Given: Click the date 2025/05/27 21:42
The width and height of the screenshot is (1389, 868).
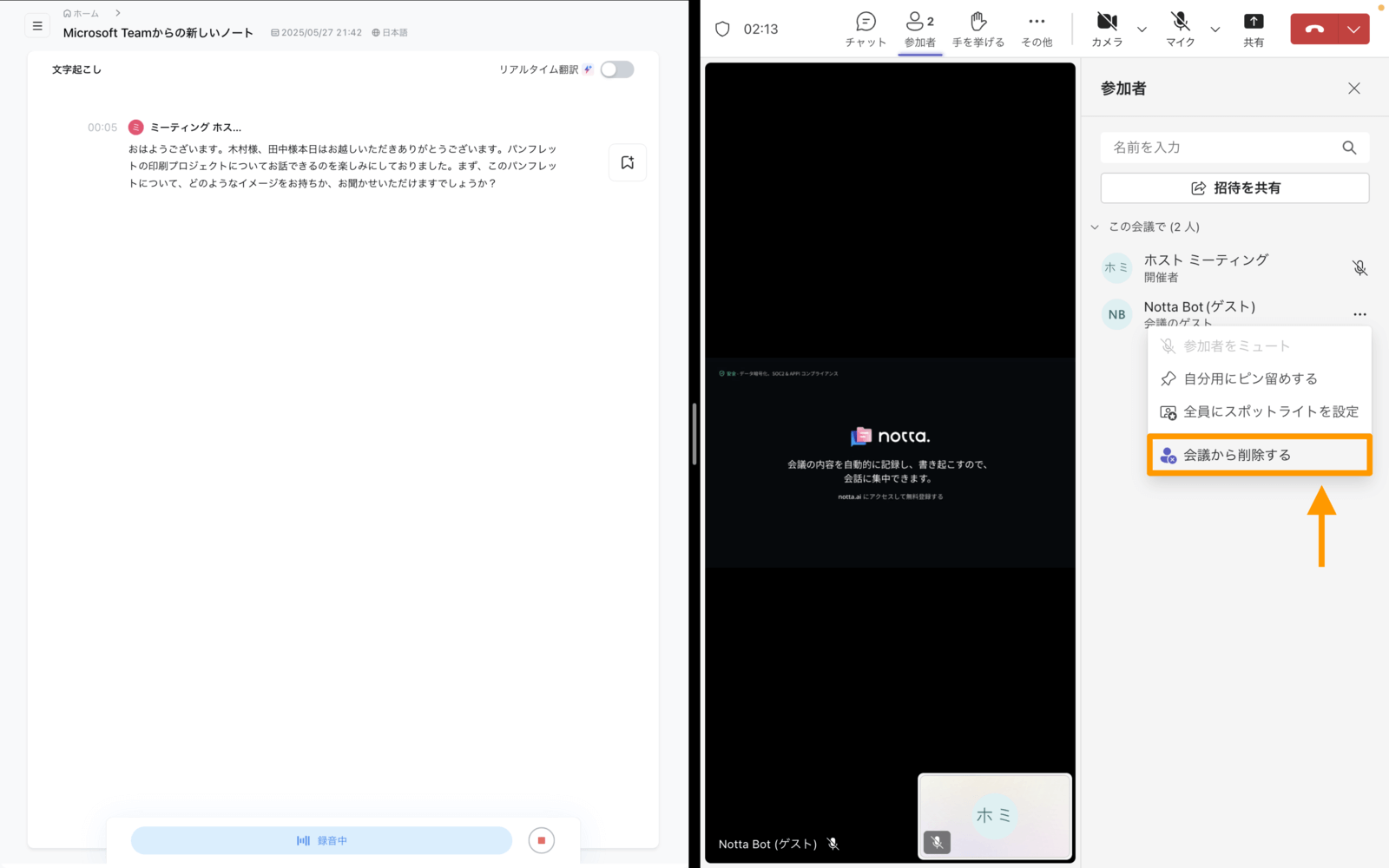Looking at the screenshot, I should point(316,33).
